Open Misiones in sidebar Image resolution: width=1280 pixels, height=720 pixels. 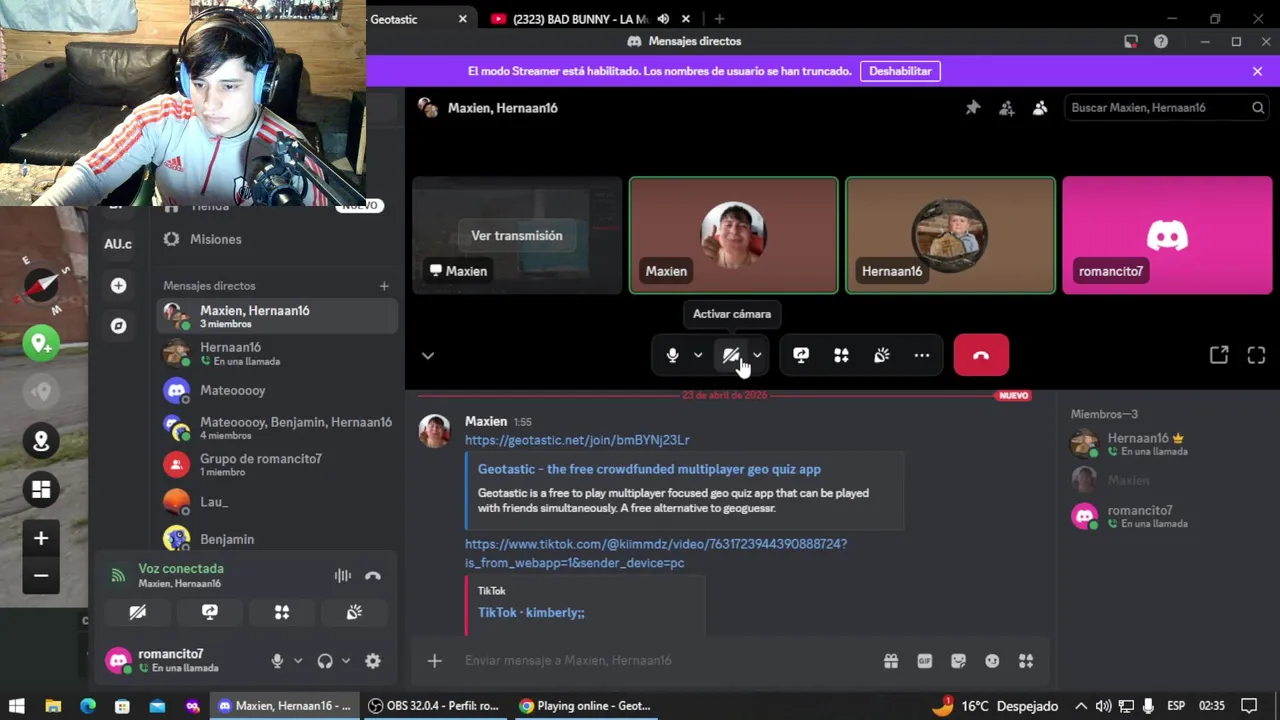pos(277,239)
